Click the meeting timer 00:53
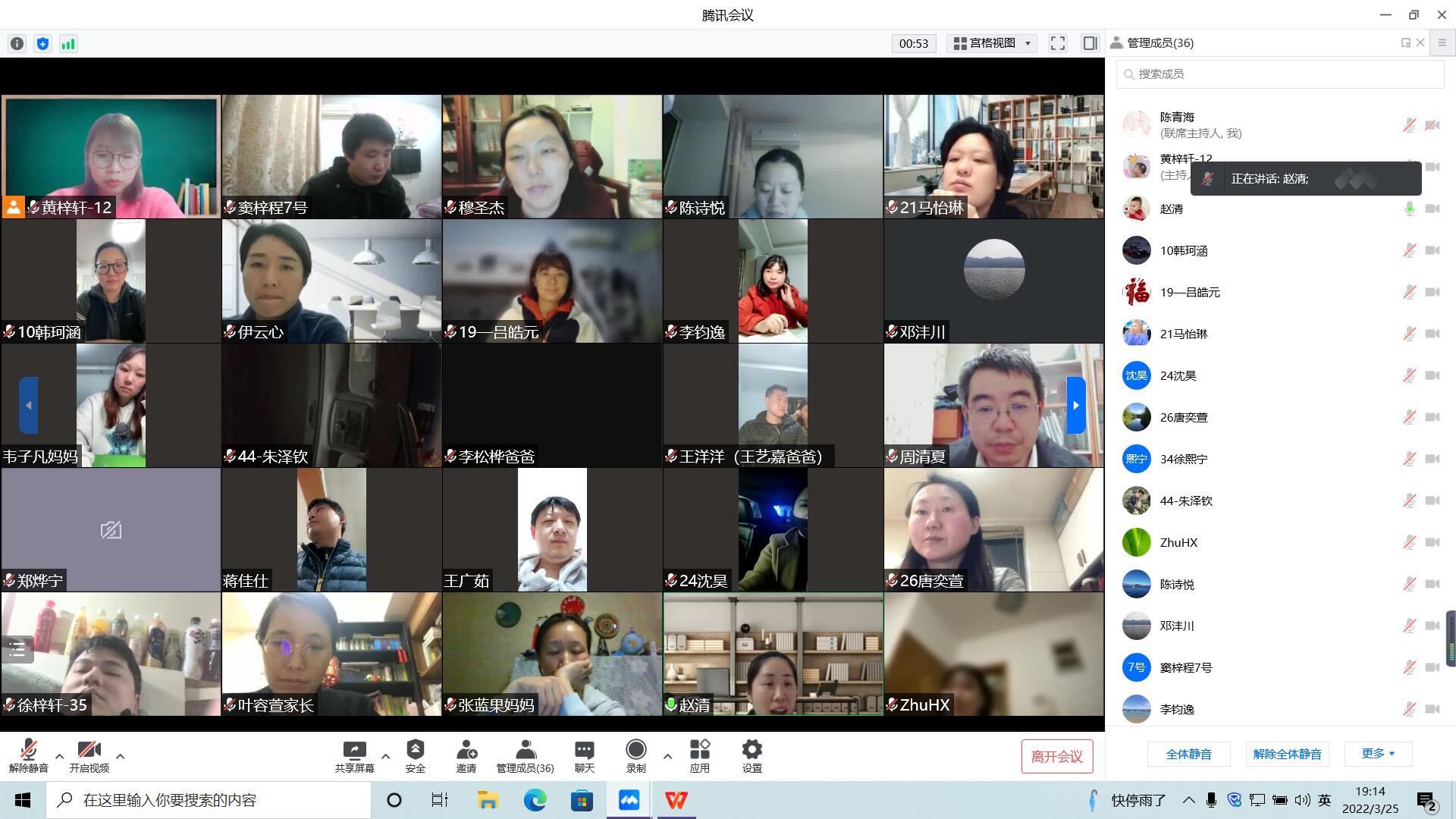The image size is (1456, 819). tap(914, 43)
